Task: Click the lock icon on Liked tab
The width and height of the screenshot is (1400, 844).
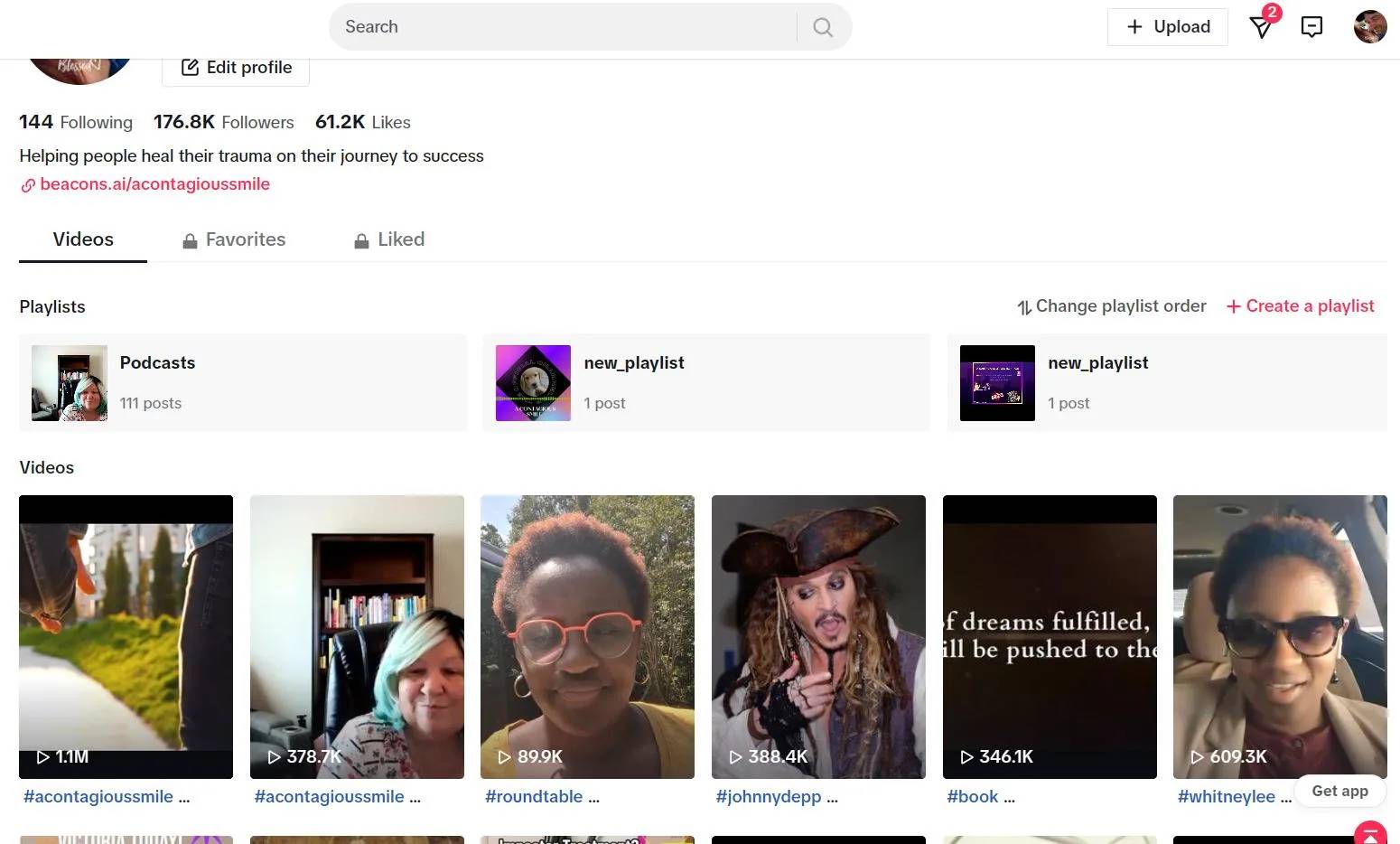Action: coord(361,240)
